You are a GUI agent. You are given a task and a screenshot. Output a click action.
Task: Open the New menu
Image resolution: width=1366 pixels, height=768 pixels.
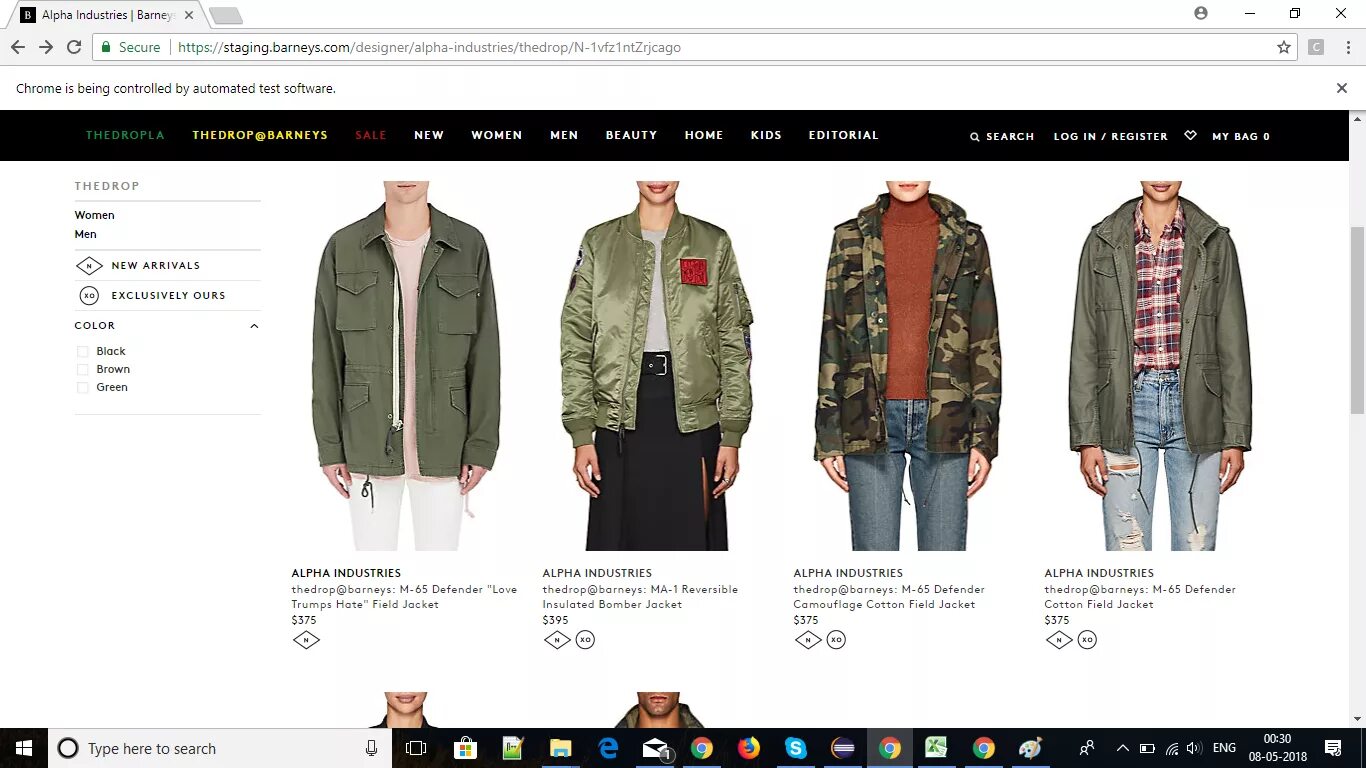pyautogui.click(x=429, y=135)
